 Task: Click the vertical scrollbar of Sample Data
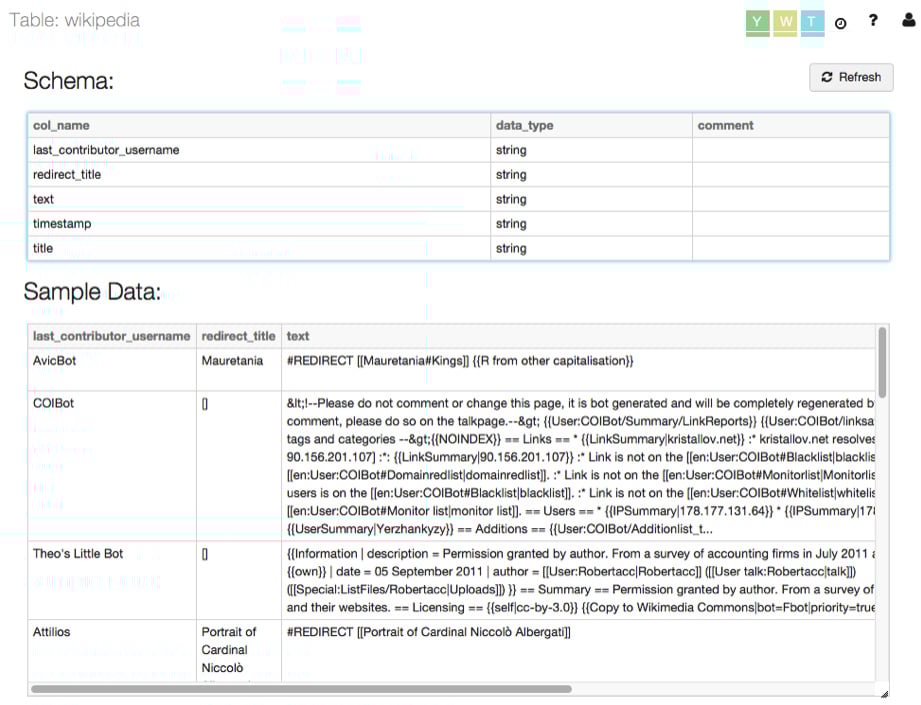tap(882, 362)
